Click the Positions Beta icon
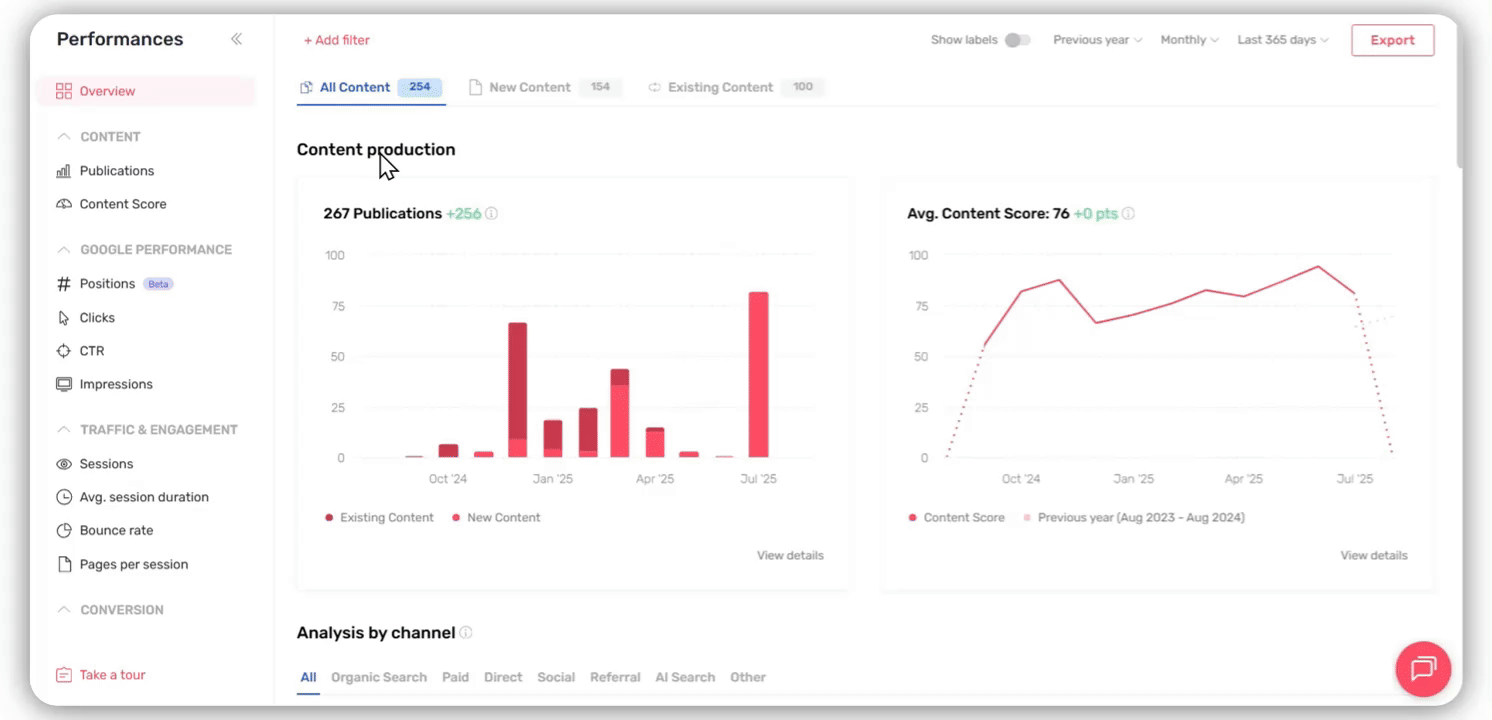Viewport: 1492px width, 720px height. coord(63,283)
